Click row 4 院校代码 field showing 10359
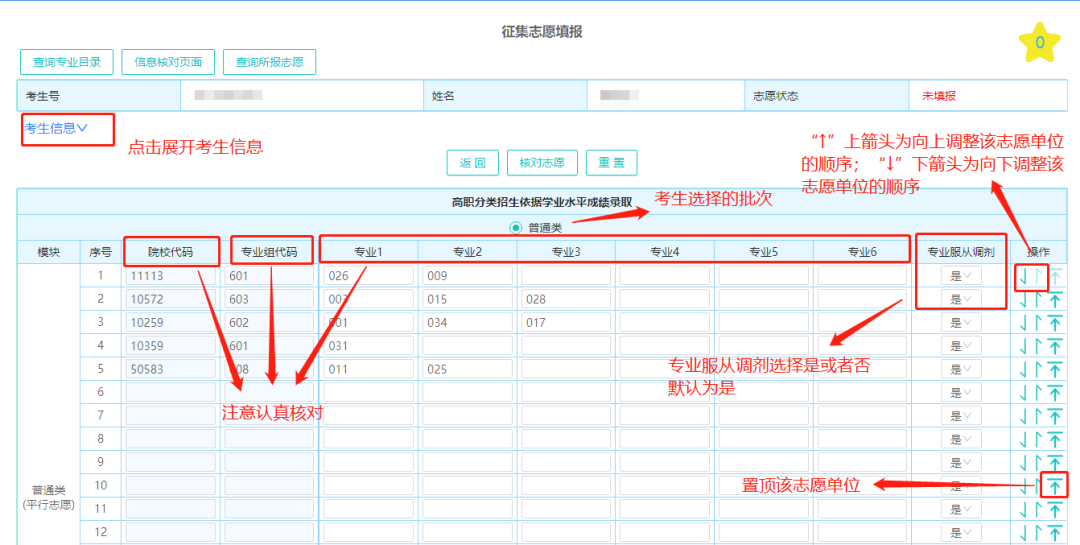 (x=171, y=347)
